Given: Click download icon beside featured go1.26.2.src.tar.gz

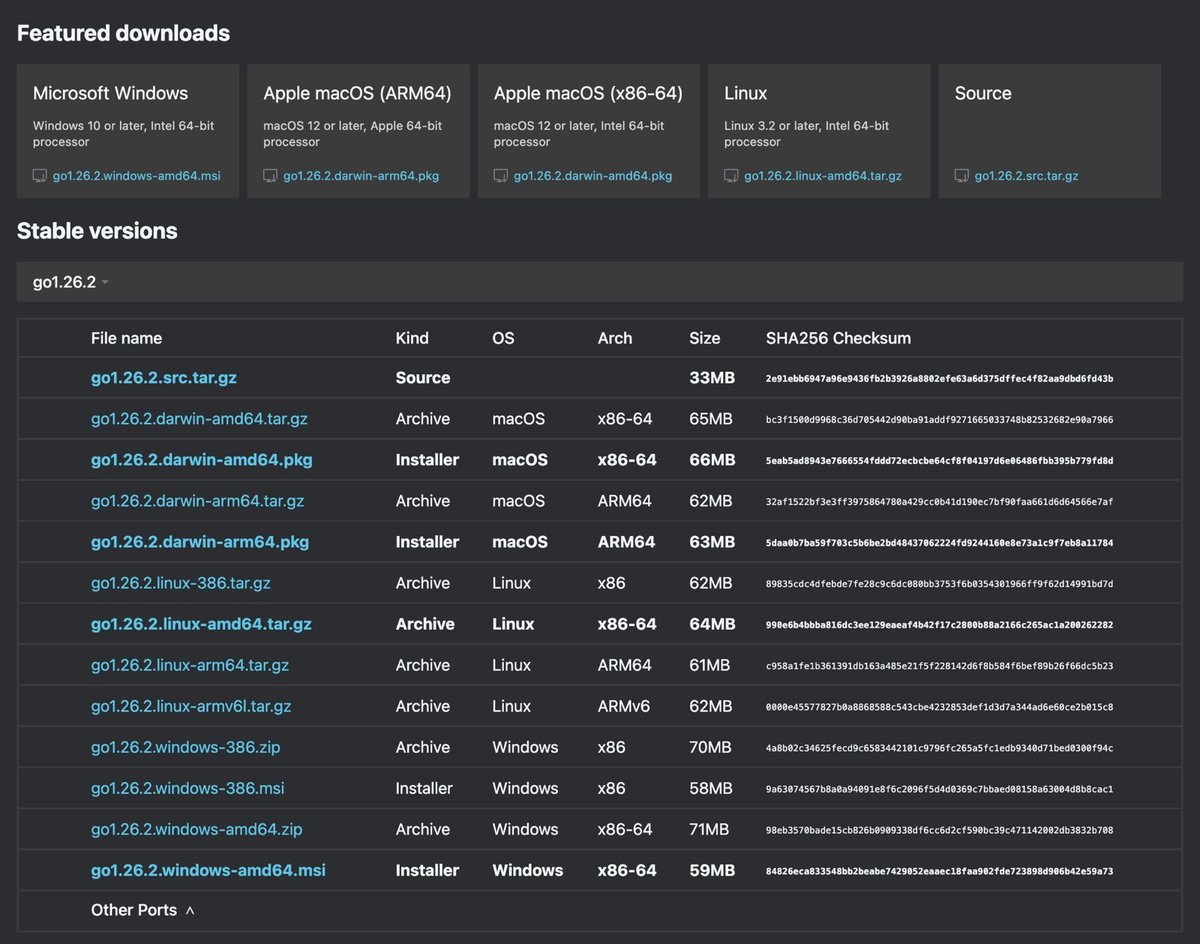Looking at the screenshot, I should point(962,176).
